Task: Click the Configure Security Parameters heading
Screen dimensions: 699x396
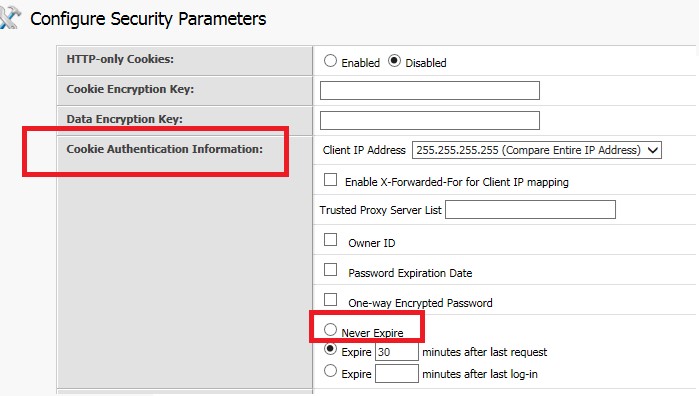Action: coord(148,19)
